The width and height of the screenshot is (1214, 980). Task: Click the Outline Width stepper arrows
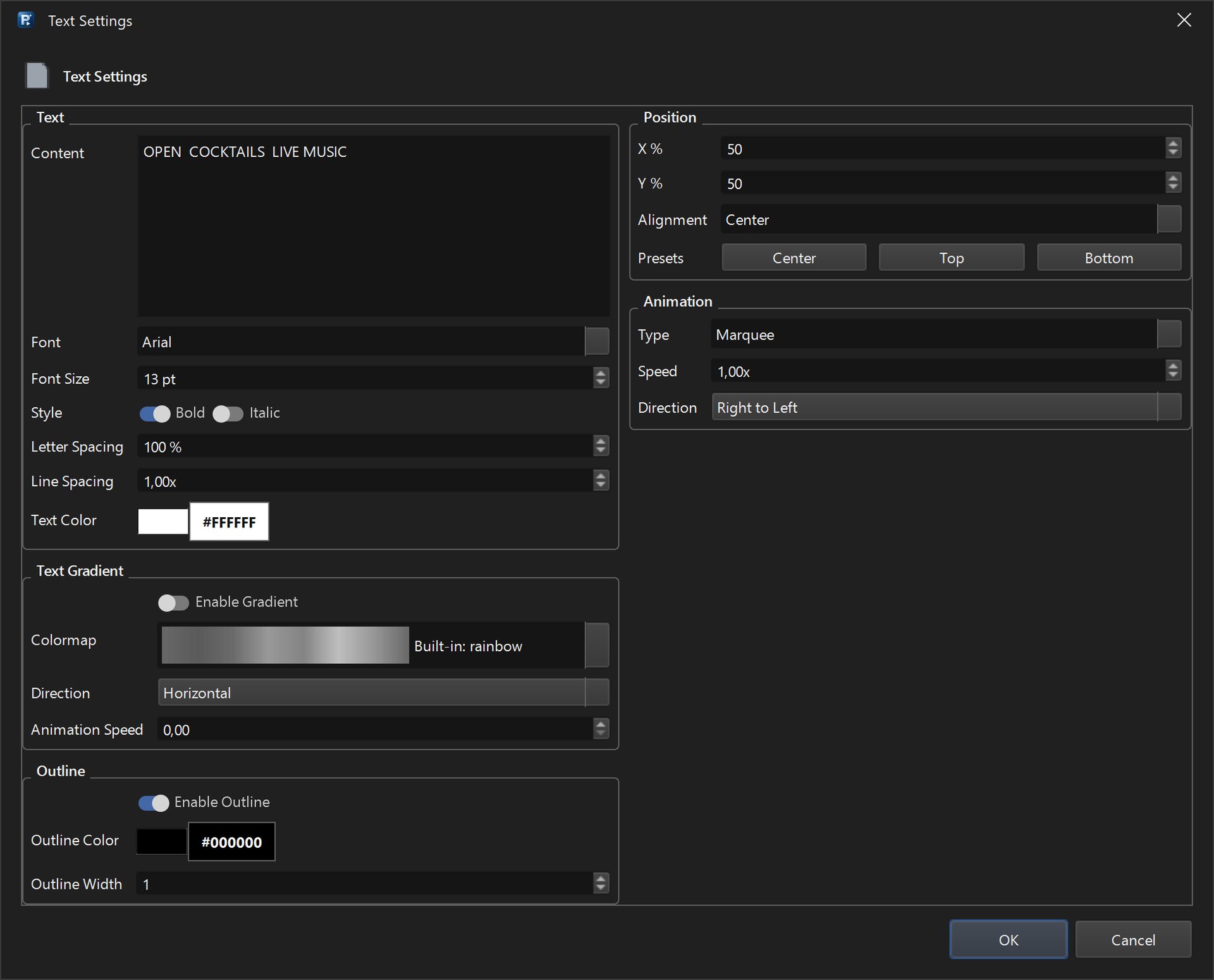pyautogui.click(x=601, y=883)
